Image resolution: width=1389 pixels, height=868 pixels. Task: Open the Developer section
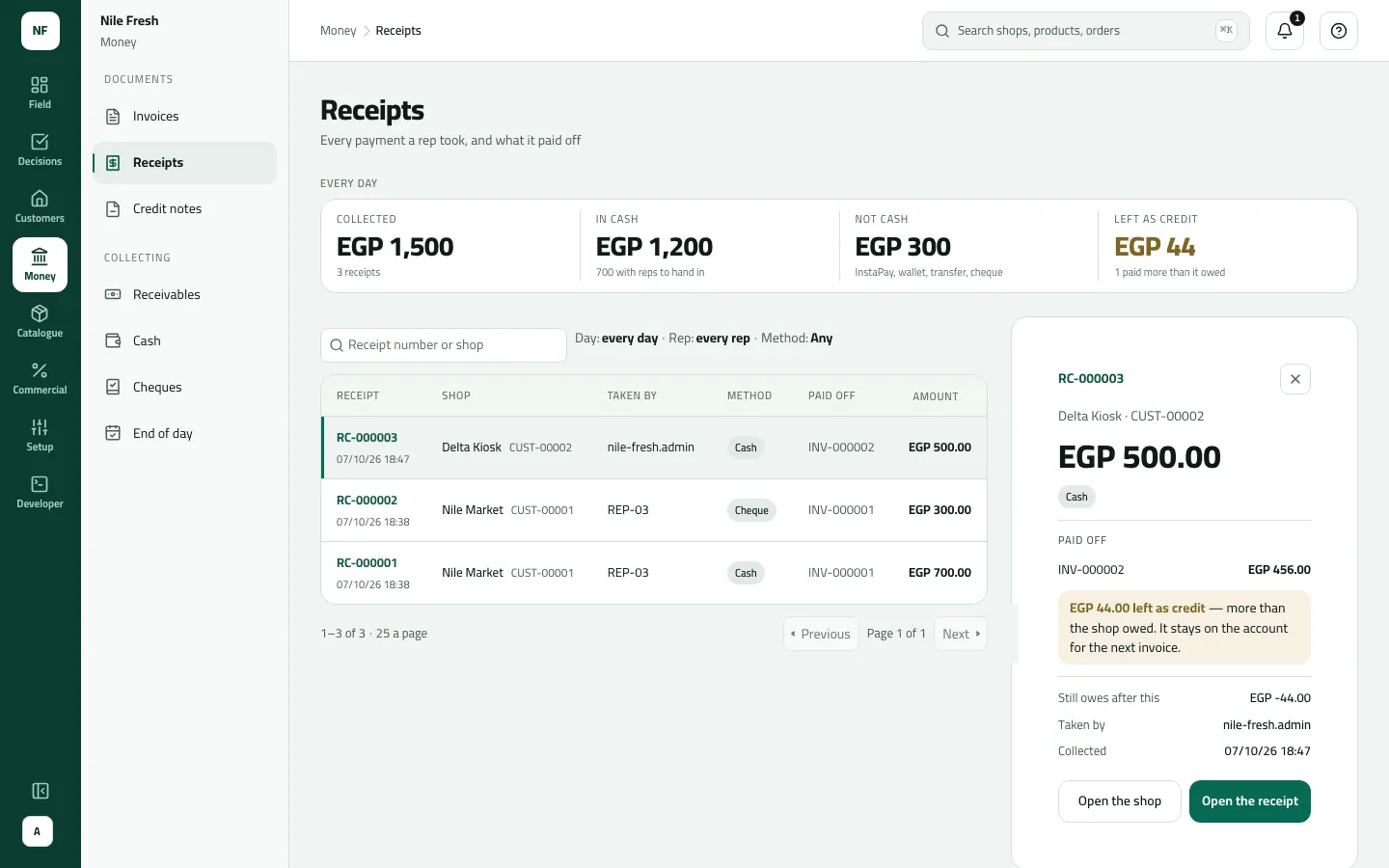click(40, 492)
